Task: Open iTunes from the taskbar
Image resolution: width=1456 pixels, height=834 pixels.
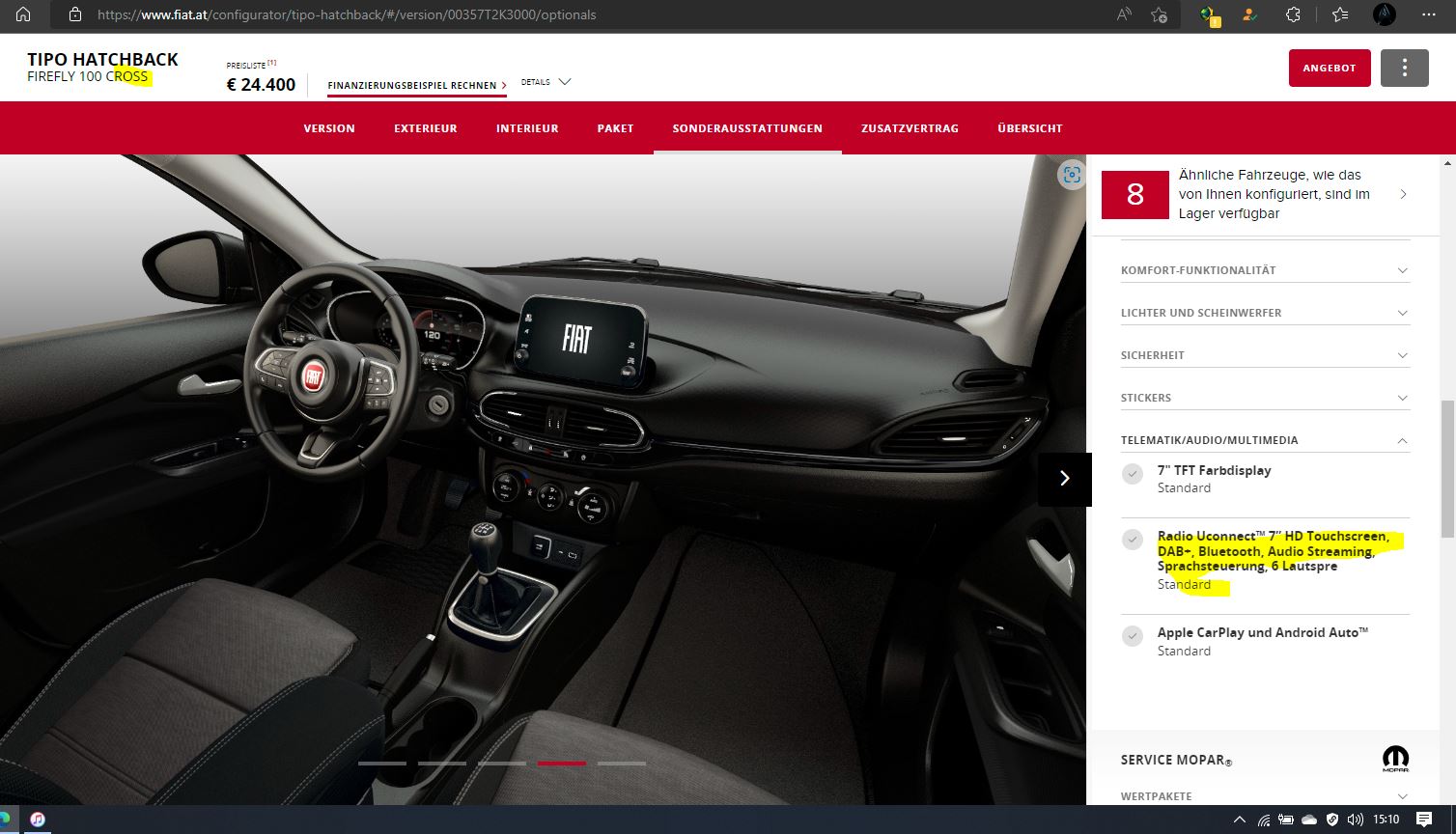Action: point(38,820)
